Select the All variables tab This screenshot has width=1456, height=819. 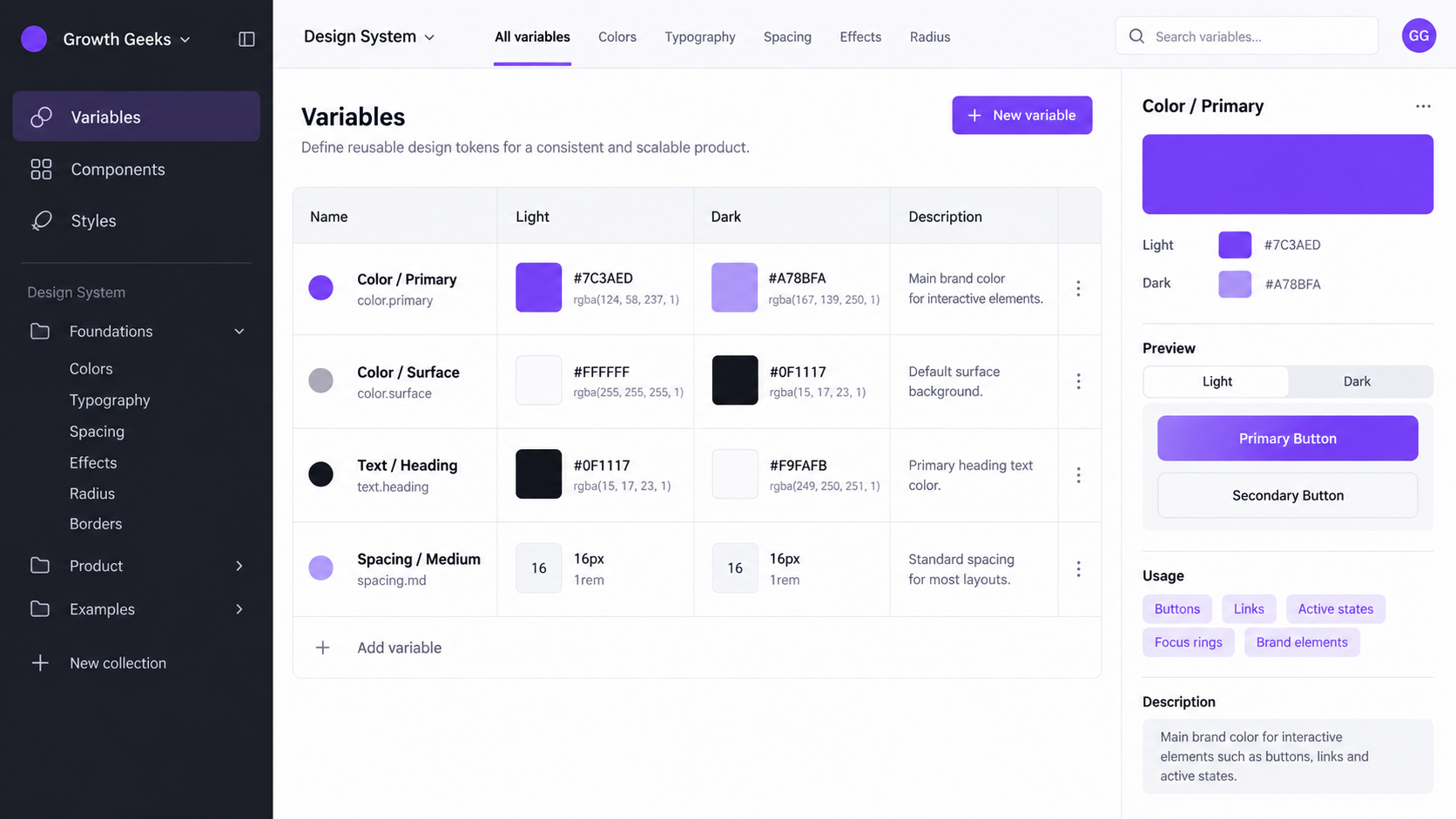532,37
